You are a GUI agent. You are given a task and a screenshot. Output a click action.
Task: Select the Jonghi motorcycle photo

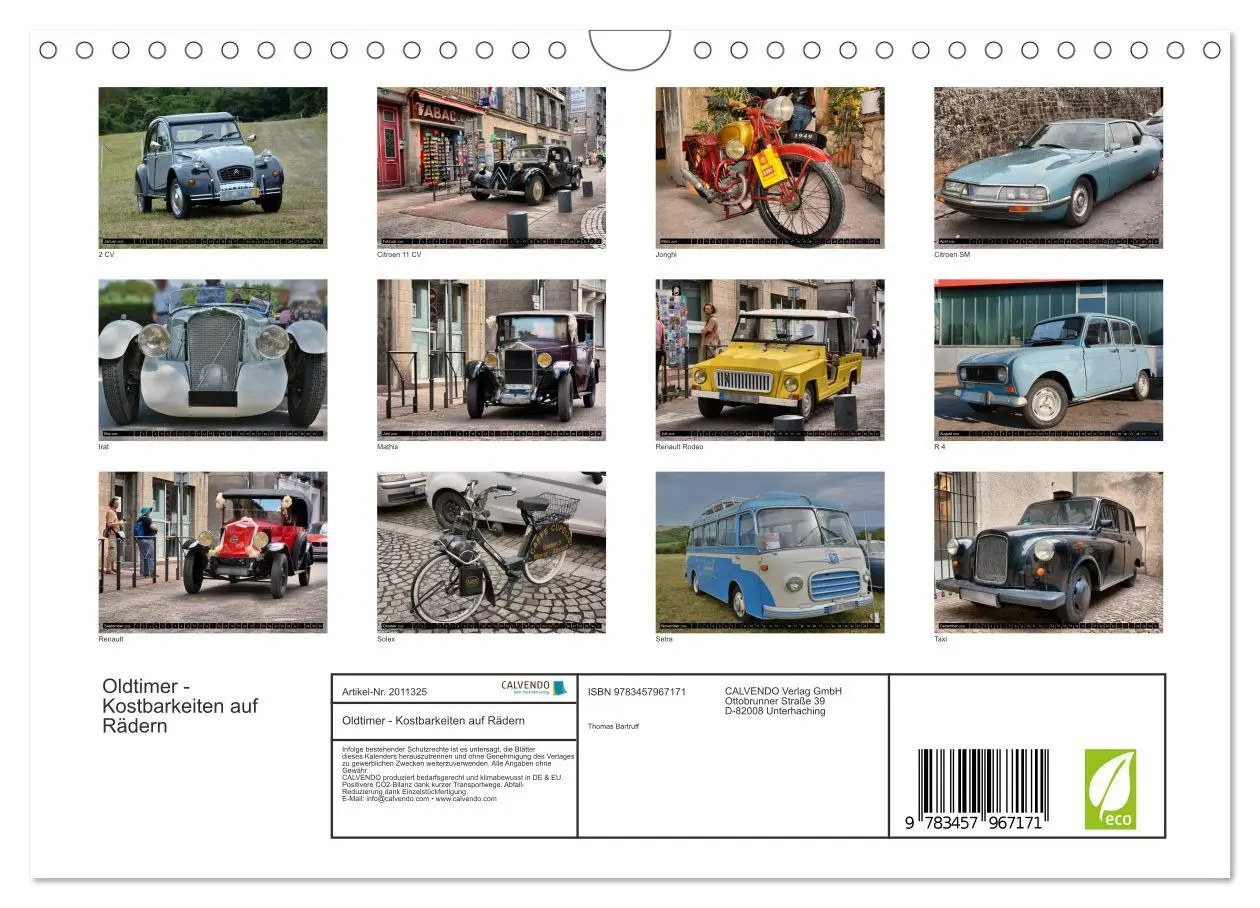[x=770, y=167]
